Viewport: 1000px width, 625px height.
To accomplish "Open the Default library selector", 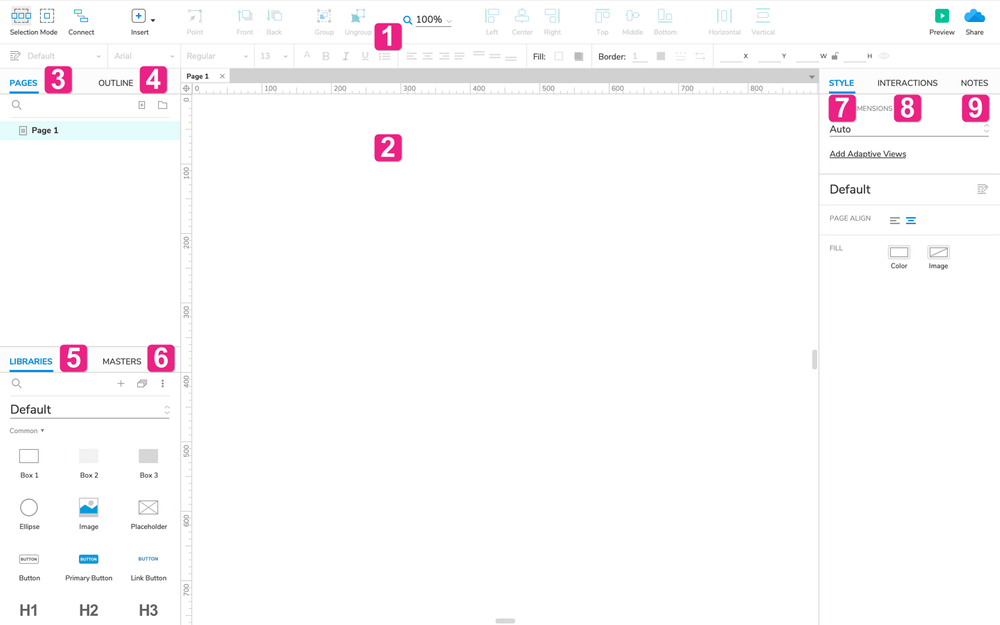I will [x=88, y=409].
